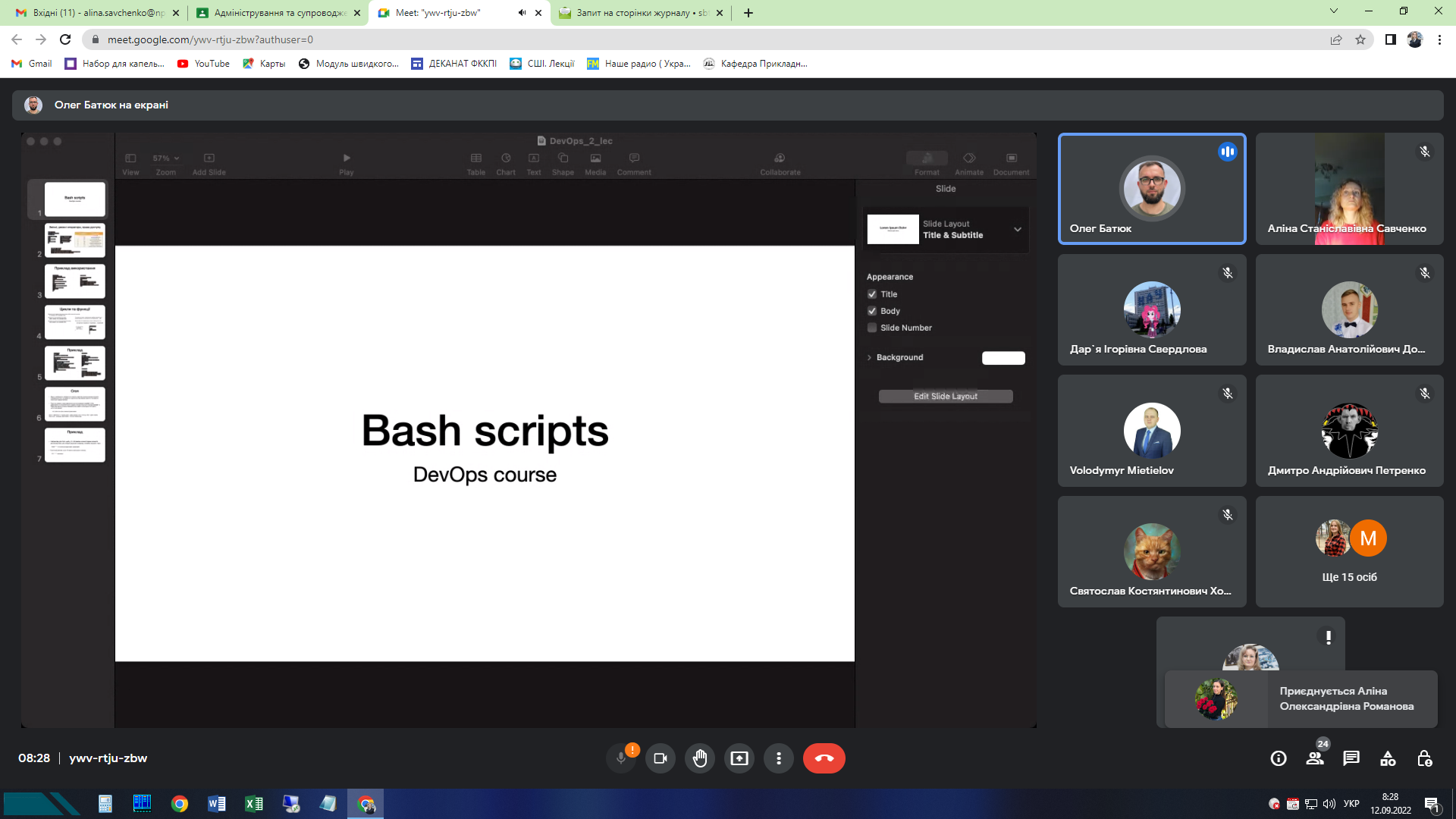
Task: Show participants list with 24 badge
Action: 1315,758
